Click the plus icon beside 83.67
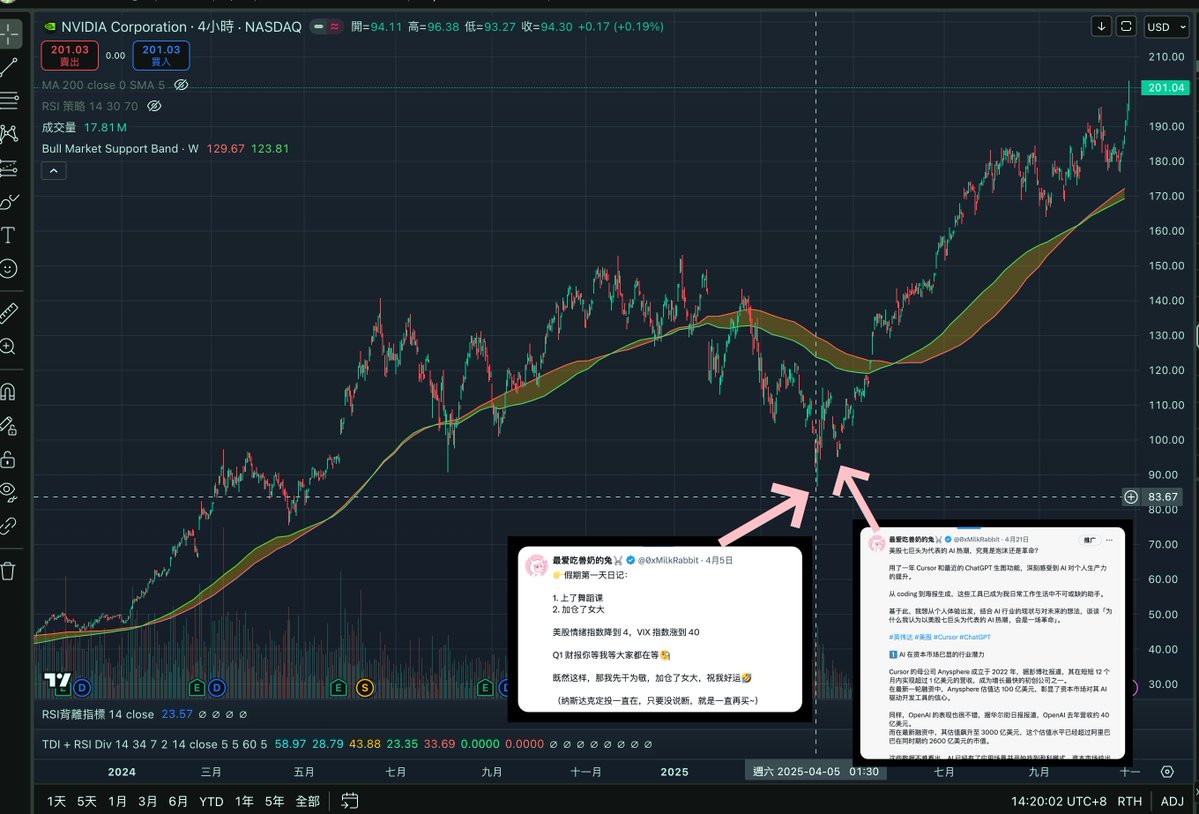Image resolution: width=1199 pixels, height=814 pixels. [1131, 497]
